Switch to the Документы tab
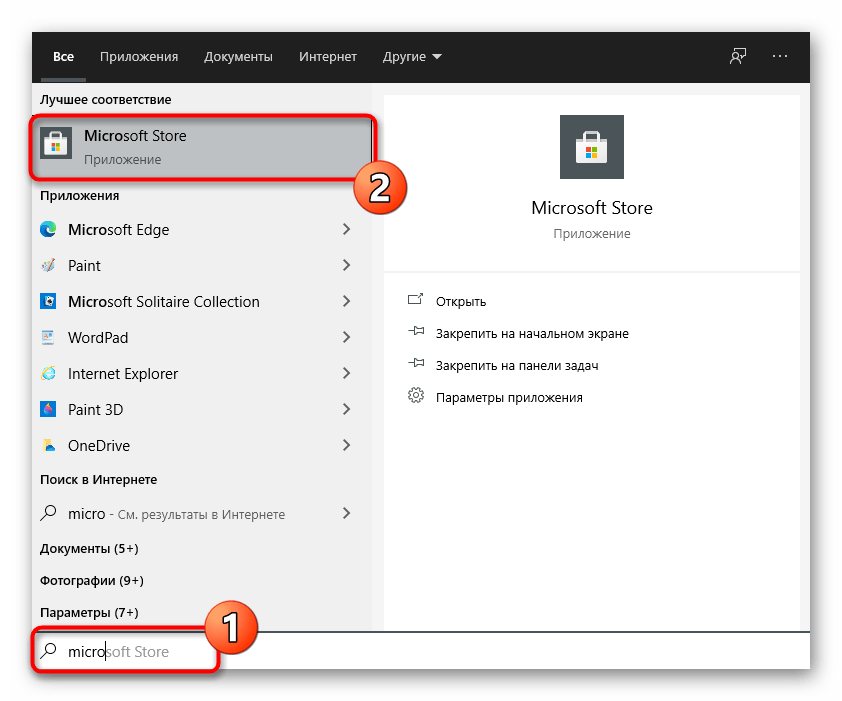Screen dimensions: 842x701 coord(238,57)
